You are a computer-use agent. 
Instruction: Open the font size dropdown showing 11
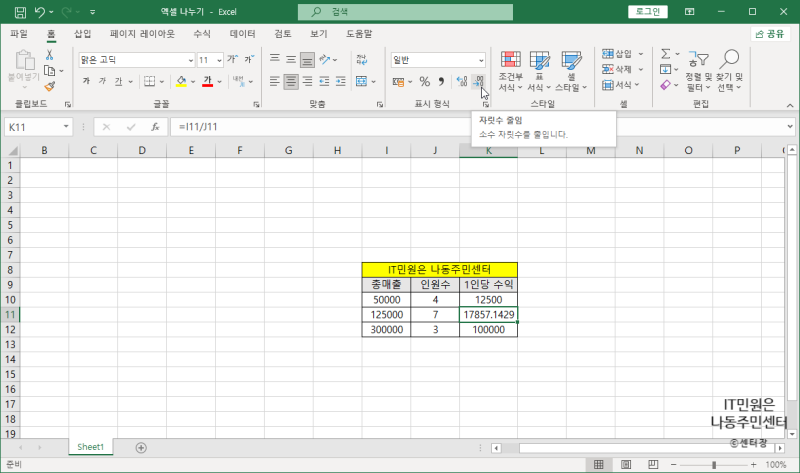219,60
